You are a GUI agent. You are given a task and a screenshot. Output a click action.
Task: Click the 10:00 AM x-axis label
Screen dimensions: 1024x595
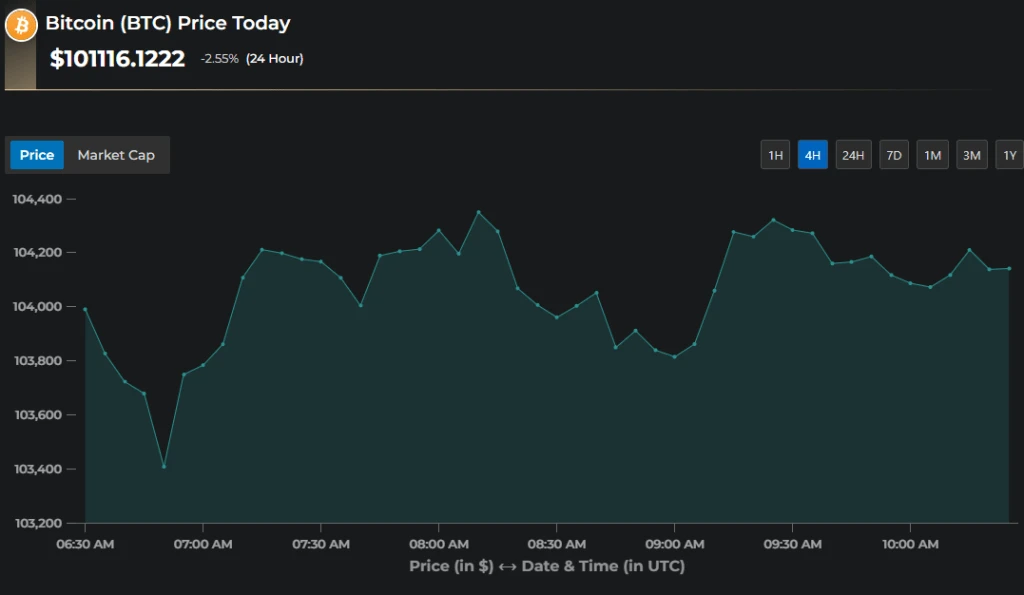pos(910,544)
